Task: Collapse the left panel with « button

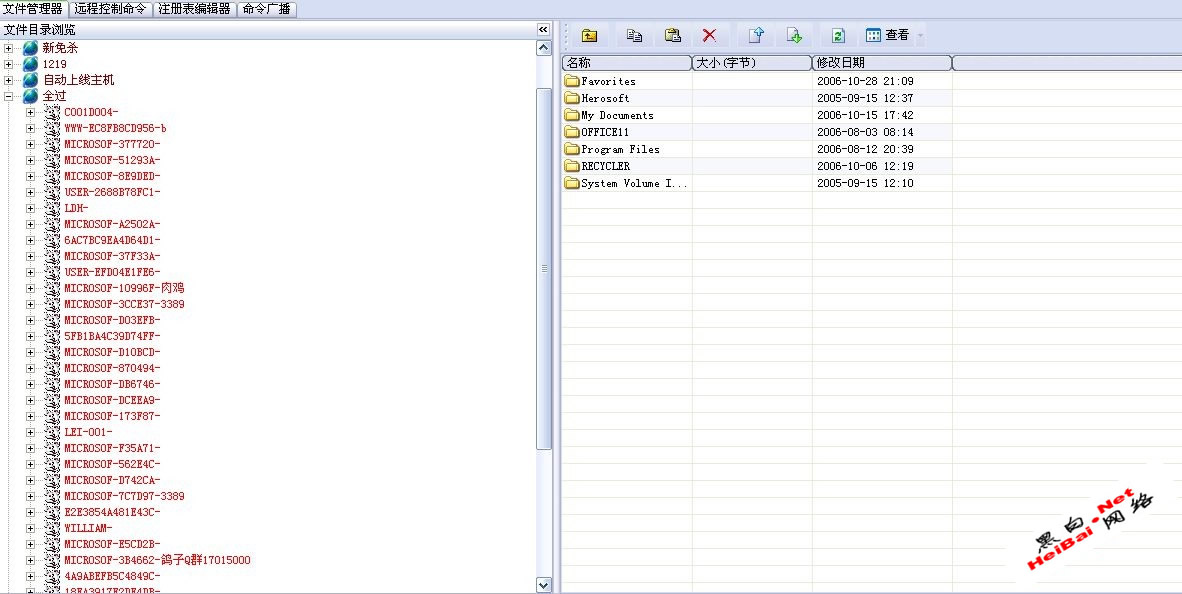Action: (543, 30)
